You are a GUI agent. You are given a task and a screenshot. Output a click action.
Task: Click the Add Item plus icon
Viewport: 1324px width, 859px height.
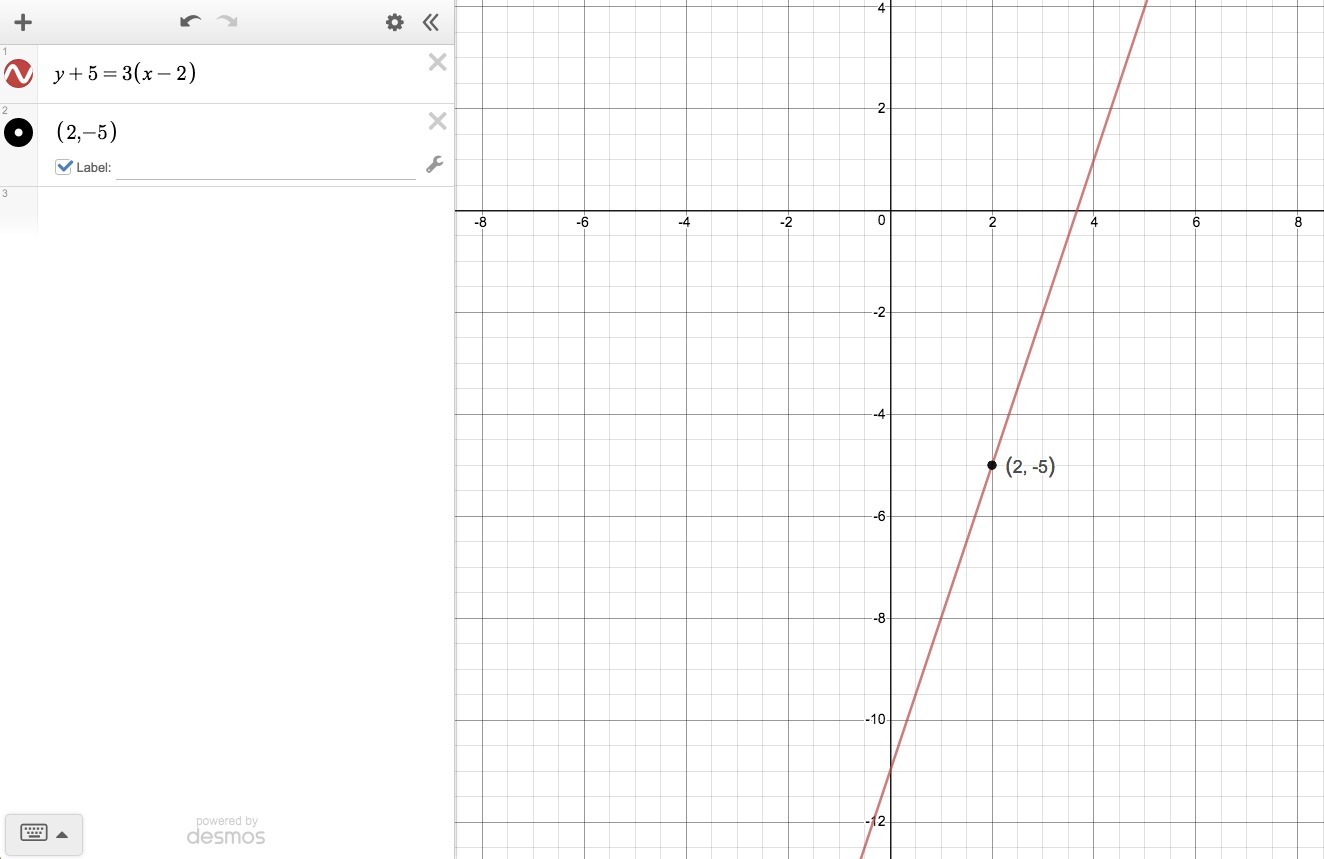[x=23, y=22]
